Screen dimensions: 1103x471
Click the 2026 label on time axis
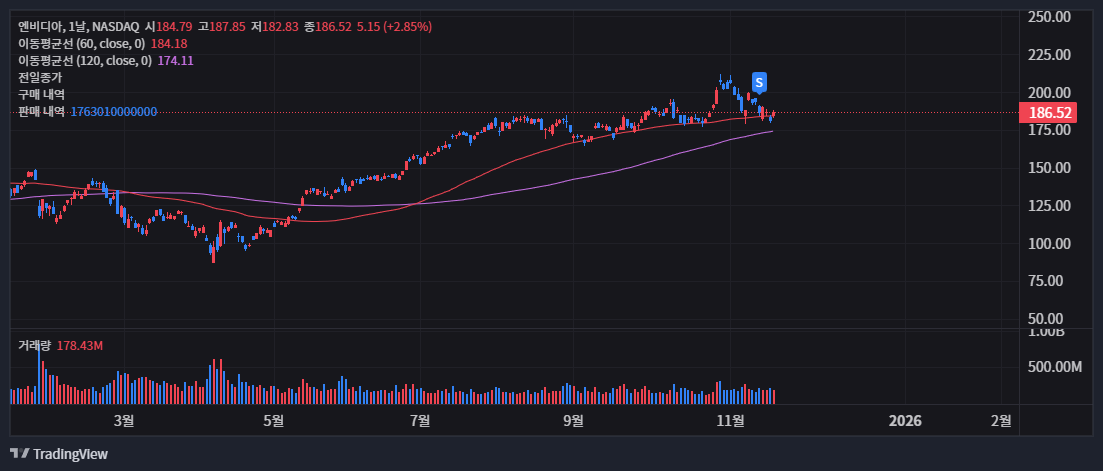(x=905, y=421)
